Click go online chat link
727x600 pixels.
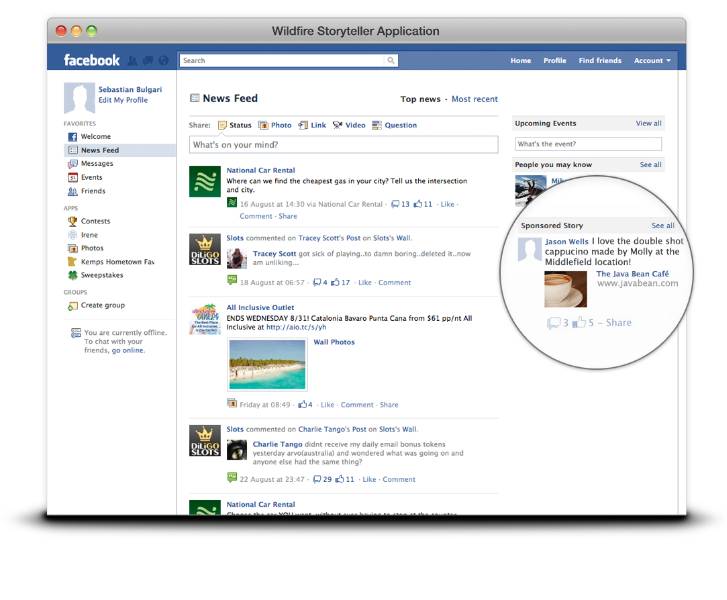(128, 351)
